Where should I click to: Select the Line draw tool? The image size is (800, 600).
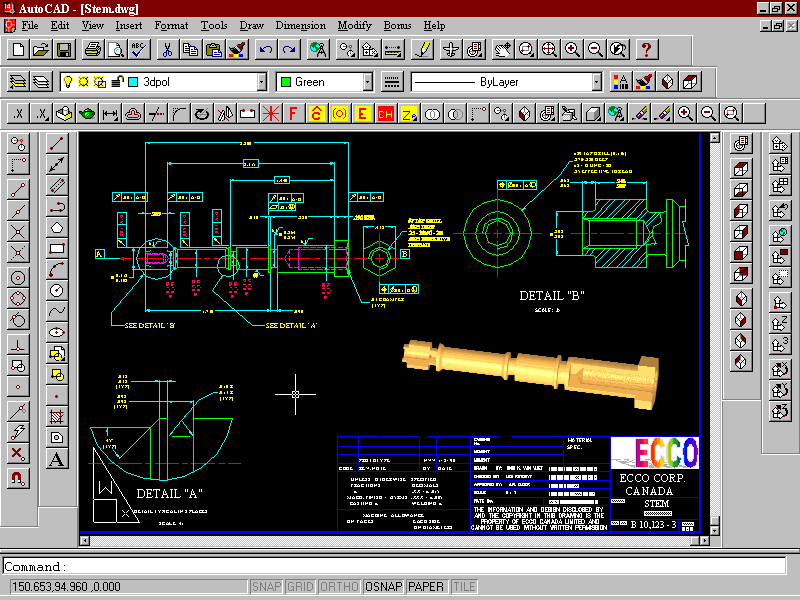57,143
